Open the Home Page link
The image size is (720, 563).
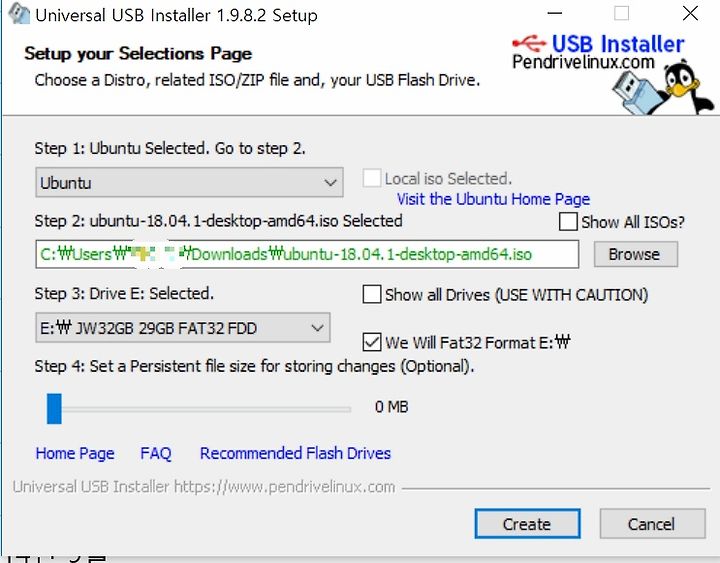pyautogui.click(x=75, y=453)
